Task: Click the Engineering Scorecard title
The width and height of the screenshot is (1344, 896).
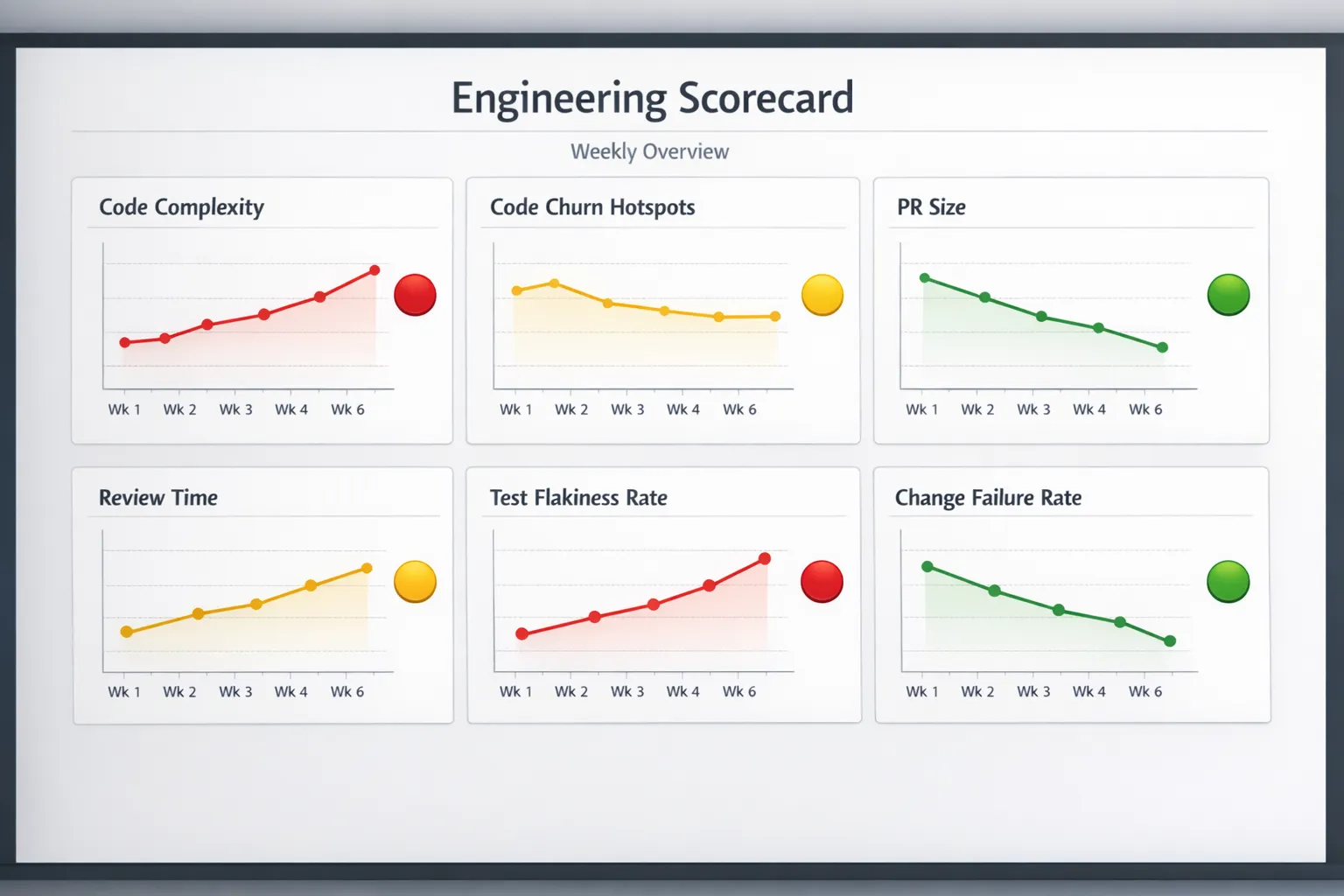Action: 652,98
